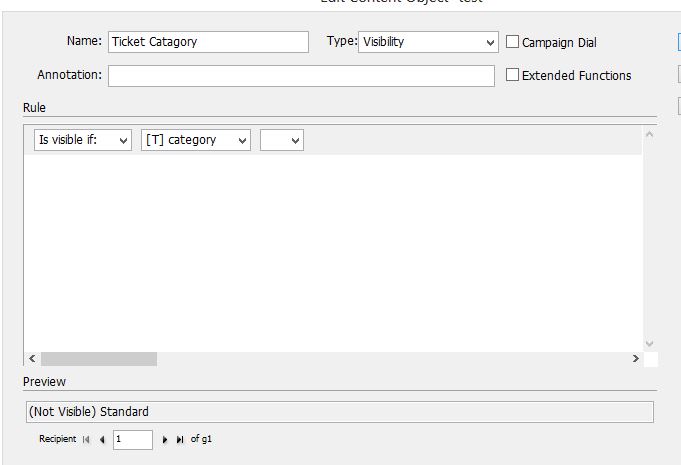Jump to the first recipient record
The image size is (681, 465).
pyautogui.click(x=86, y=440)
